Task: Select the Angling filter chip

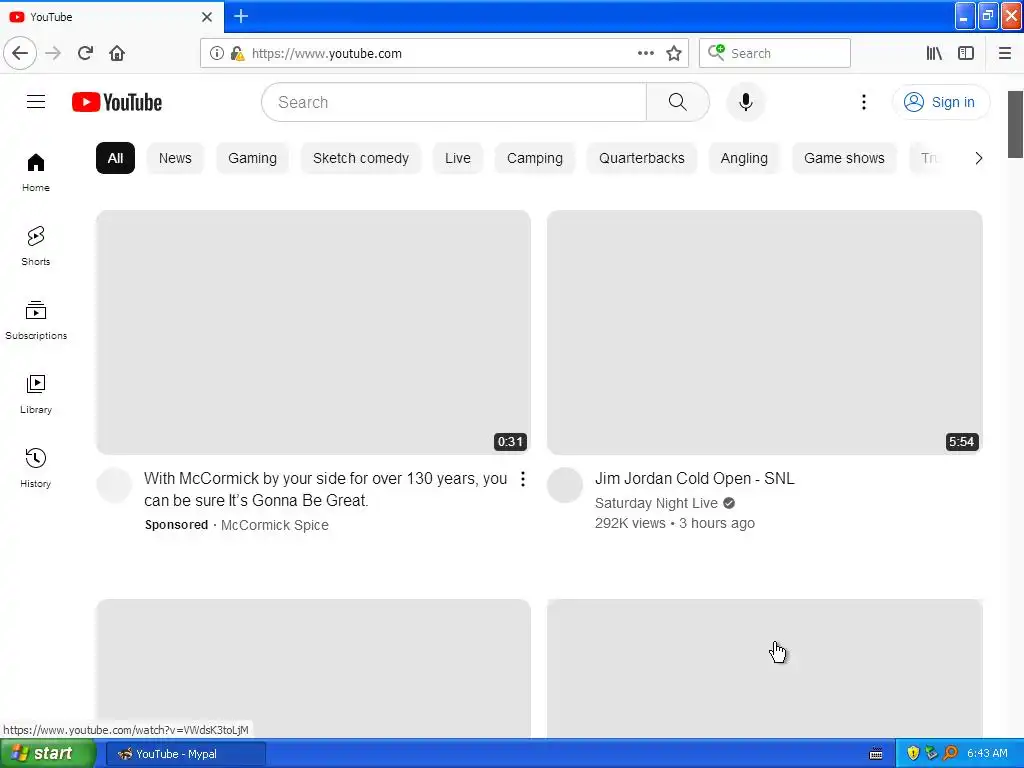Action: point(744,158)
